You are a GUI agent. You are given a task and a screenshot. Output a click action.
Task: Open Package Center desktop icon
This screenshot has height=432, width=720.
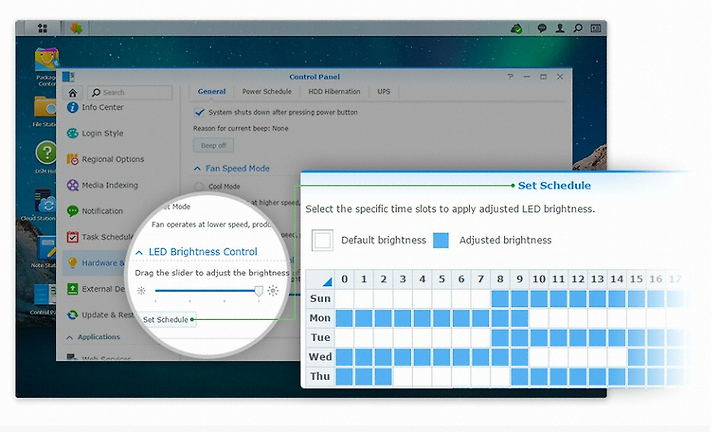coord(46,61)
